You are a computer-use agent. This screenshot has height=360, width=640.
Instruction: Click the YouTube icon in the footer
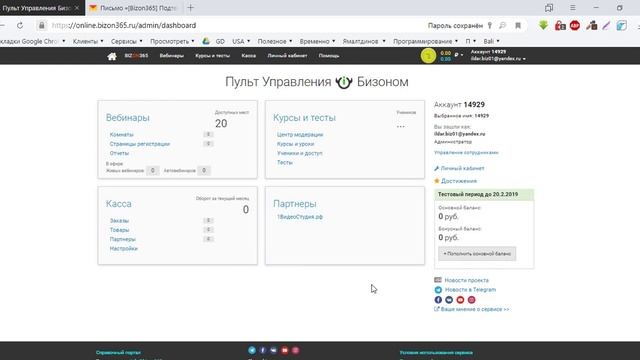point(284,350)
